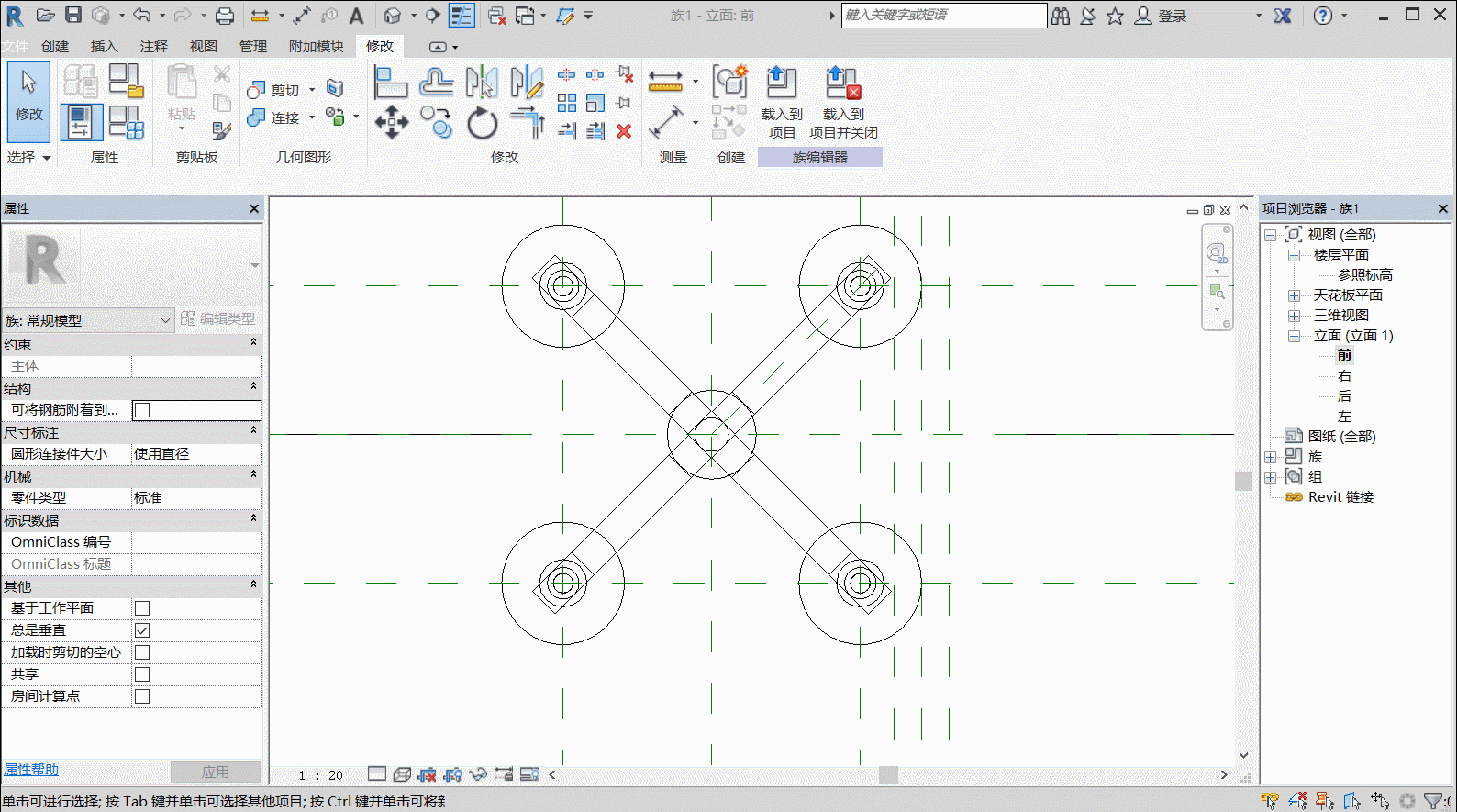Click the keyword search input field
1457x812 pixels.
[944, 16]
